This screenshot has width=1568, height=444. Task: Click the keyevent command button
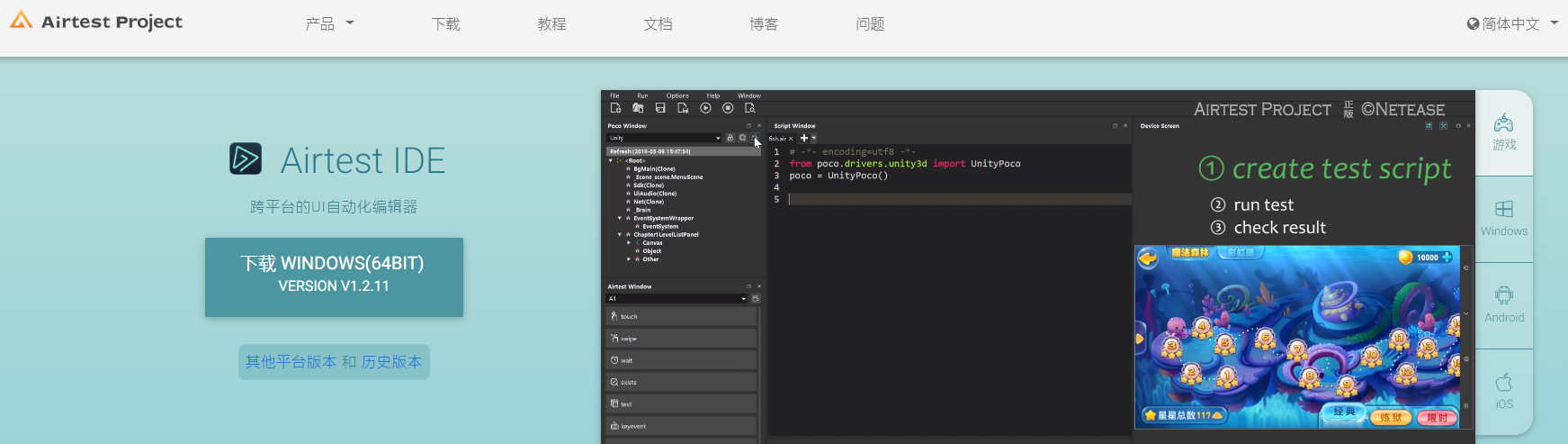(x=681, y=426)
